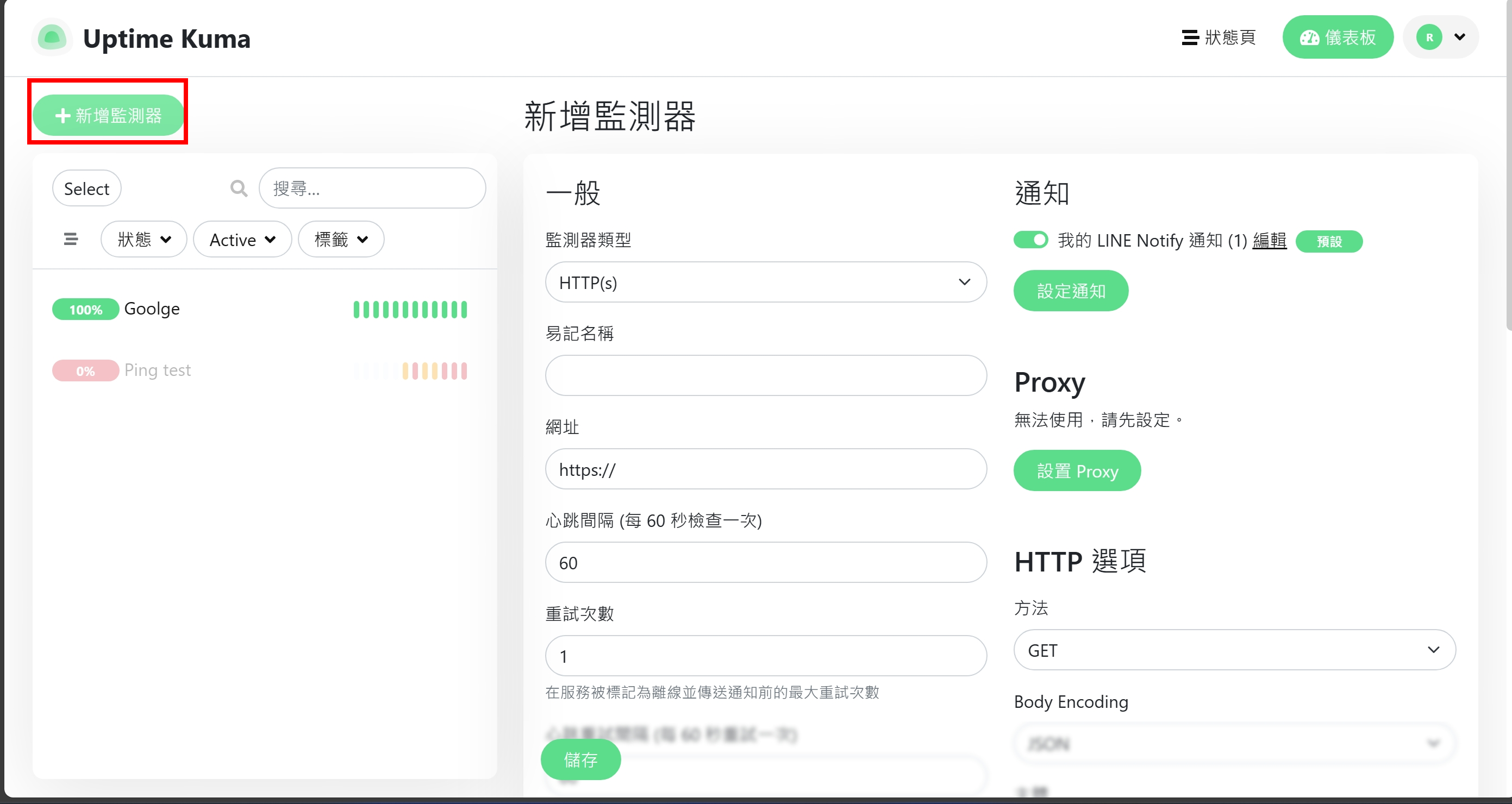Screen dimensions: 1512x804
Task: Expand the 監測器類型 HTTP(s) dropdown
Action: coord(765,282)
